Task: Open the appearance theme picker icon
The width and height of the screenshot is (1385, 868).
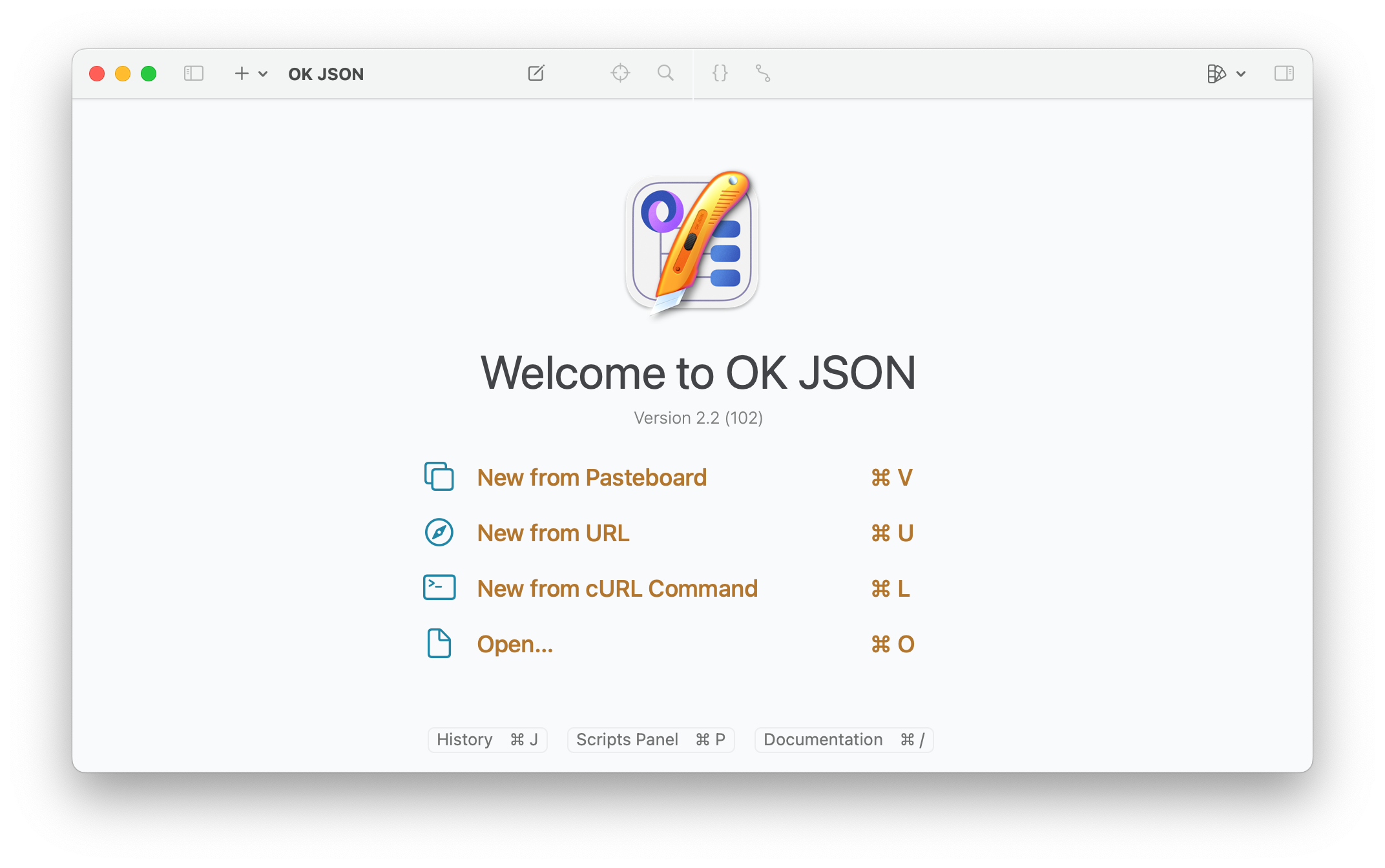Action: (x=1217, y=74)
